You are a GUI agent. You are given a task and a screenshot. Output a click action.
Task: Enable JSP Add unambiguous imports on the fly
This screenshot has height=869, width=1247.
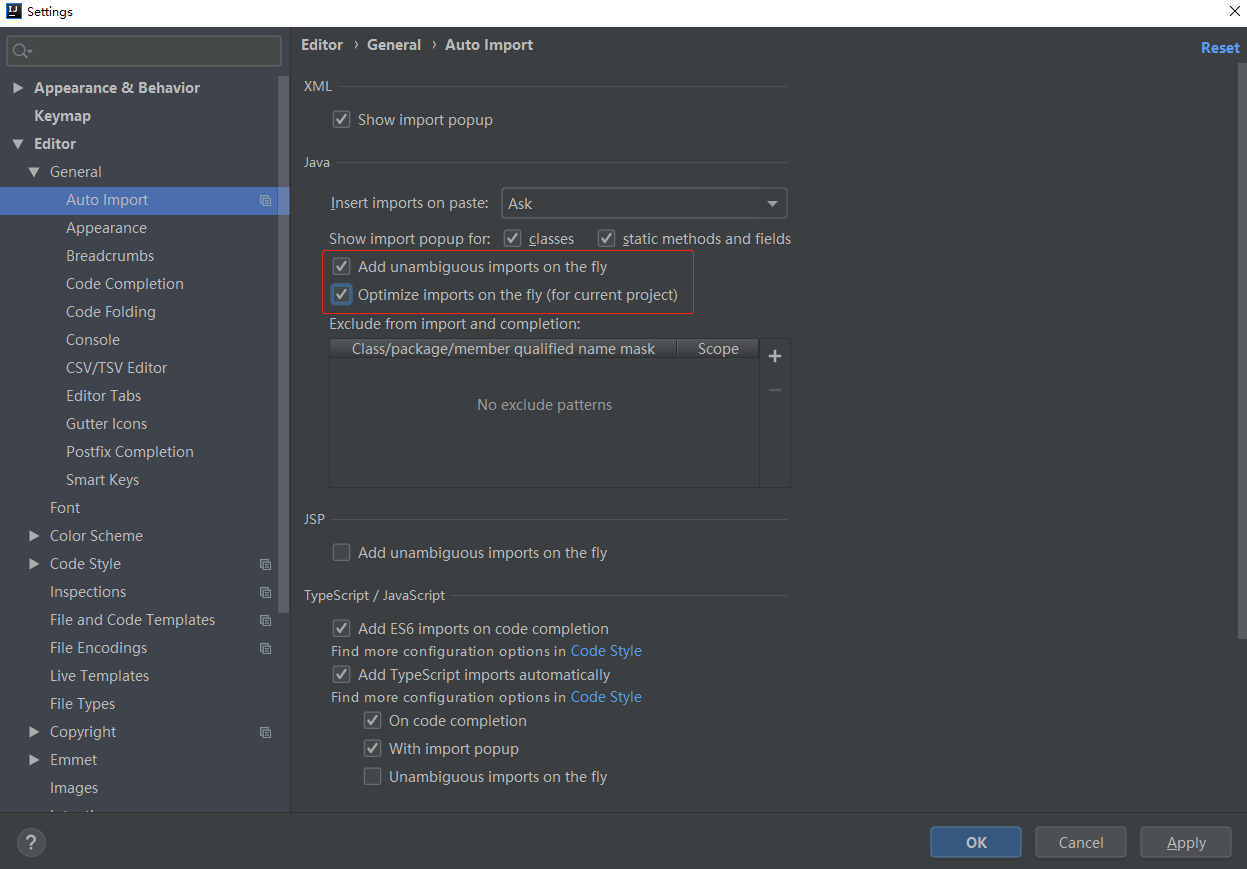pos(342,552)
